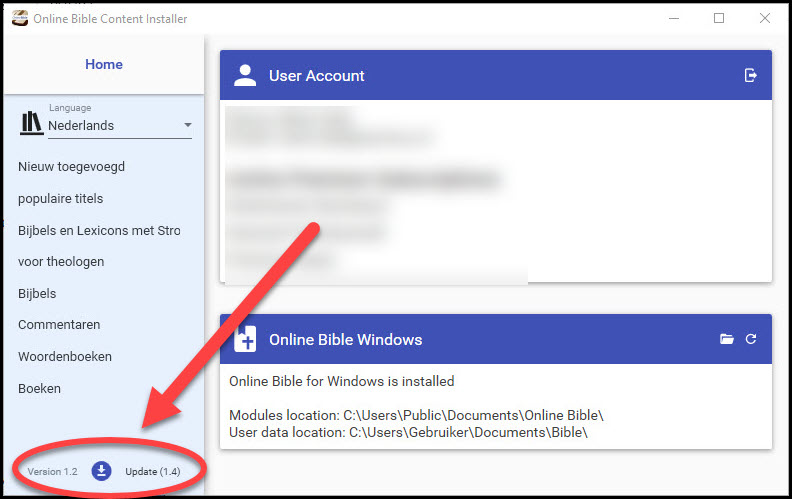Click the app icon in title bar
Image resolution: width=792 pixels, height=499 pixels.
click(20, 18)
